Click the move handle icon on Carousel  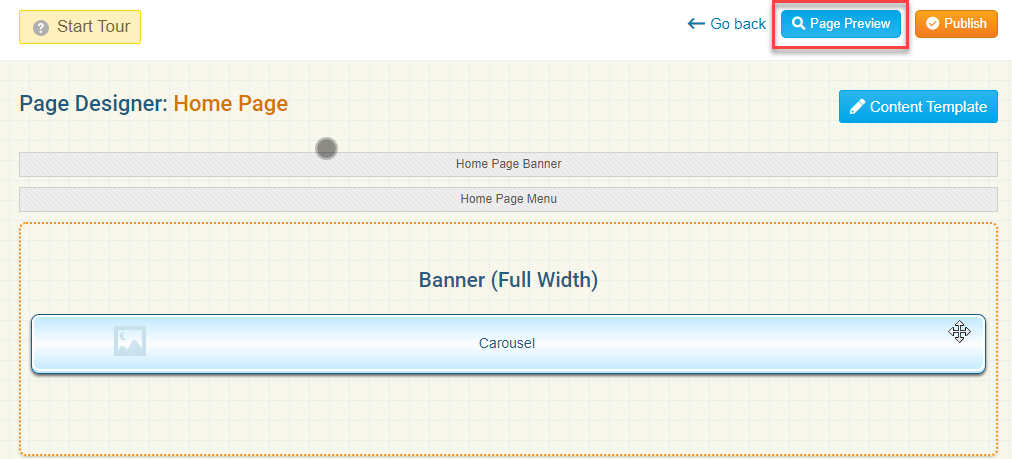(x=959, y=332)
